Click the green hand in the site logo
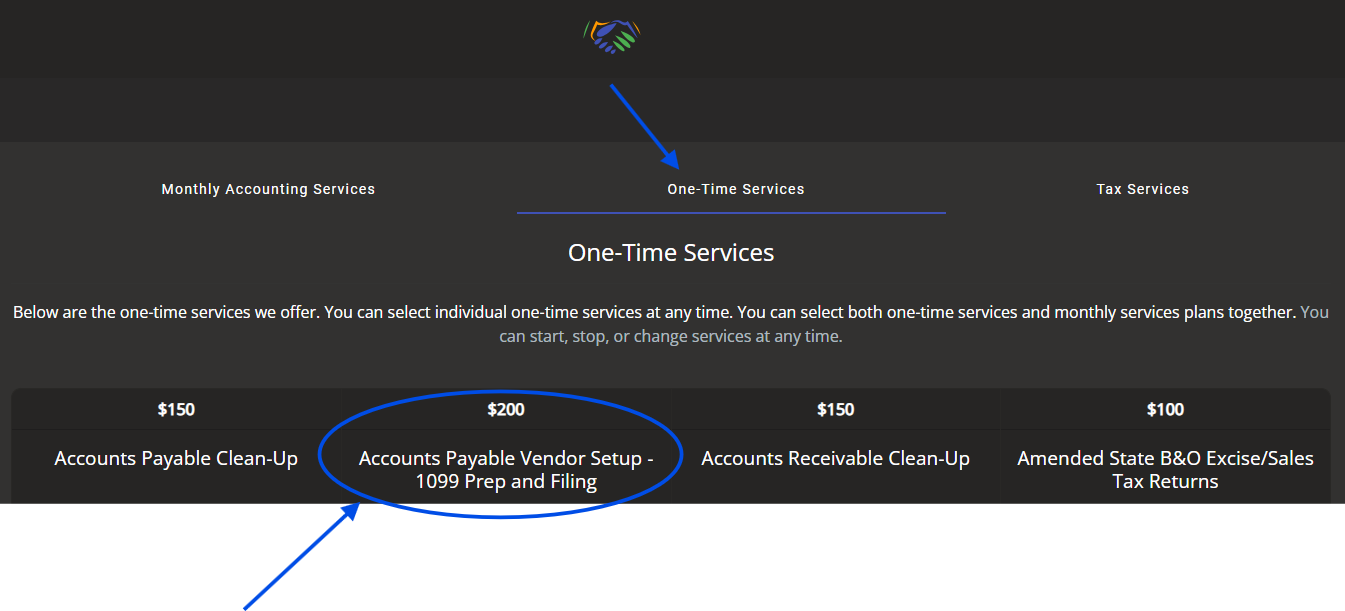This screenshot has width=1345, height=611. (625, 42)
